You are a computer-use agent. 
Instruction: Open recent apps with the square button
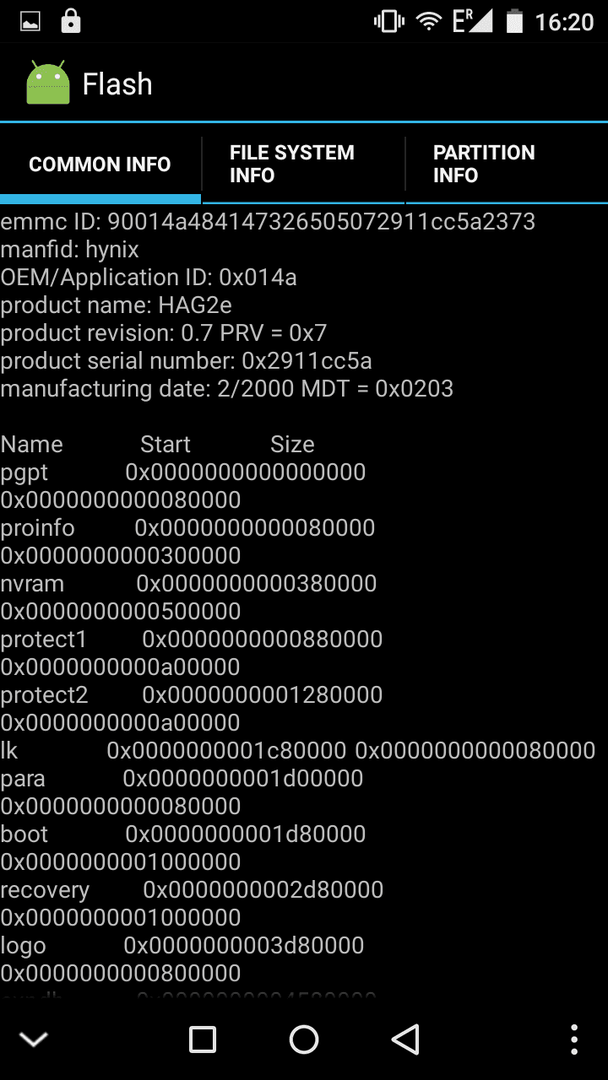[x=202, y=1039]
